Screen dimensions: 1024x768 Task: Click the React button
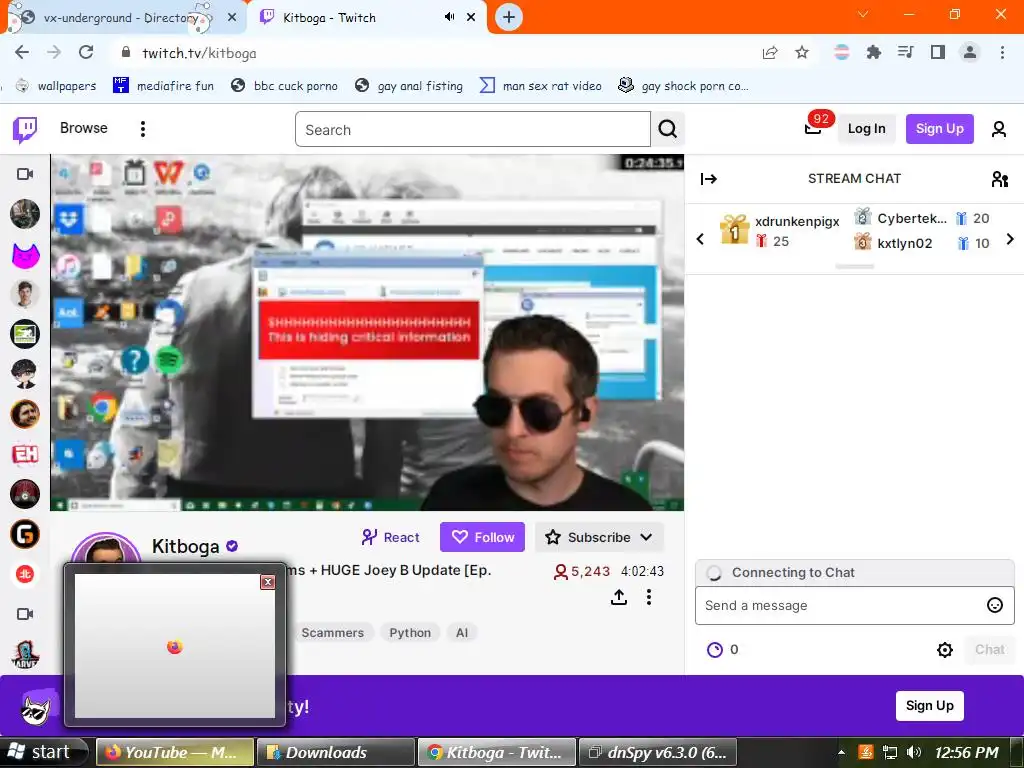pyautogui.click(x=391, y=537)
